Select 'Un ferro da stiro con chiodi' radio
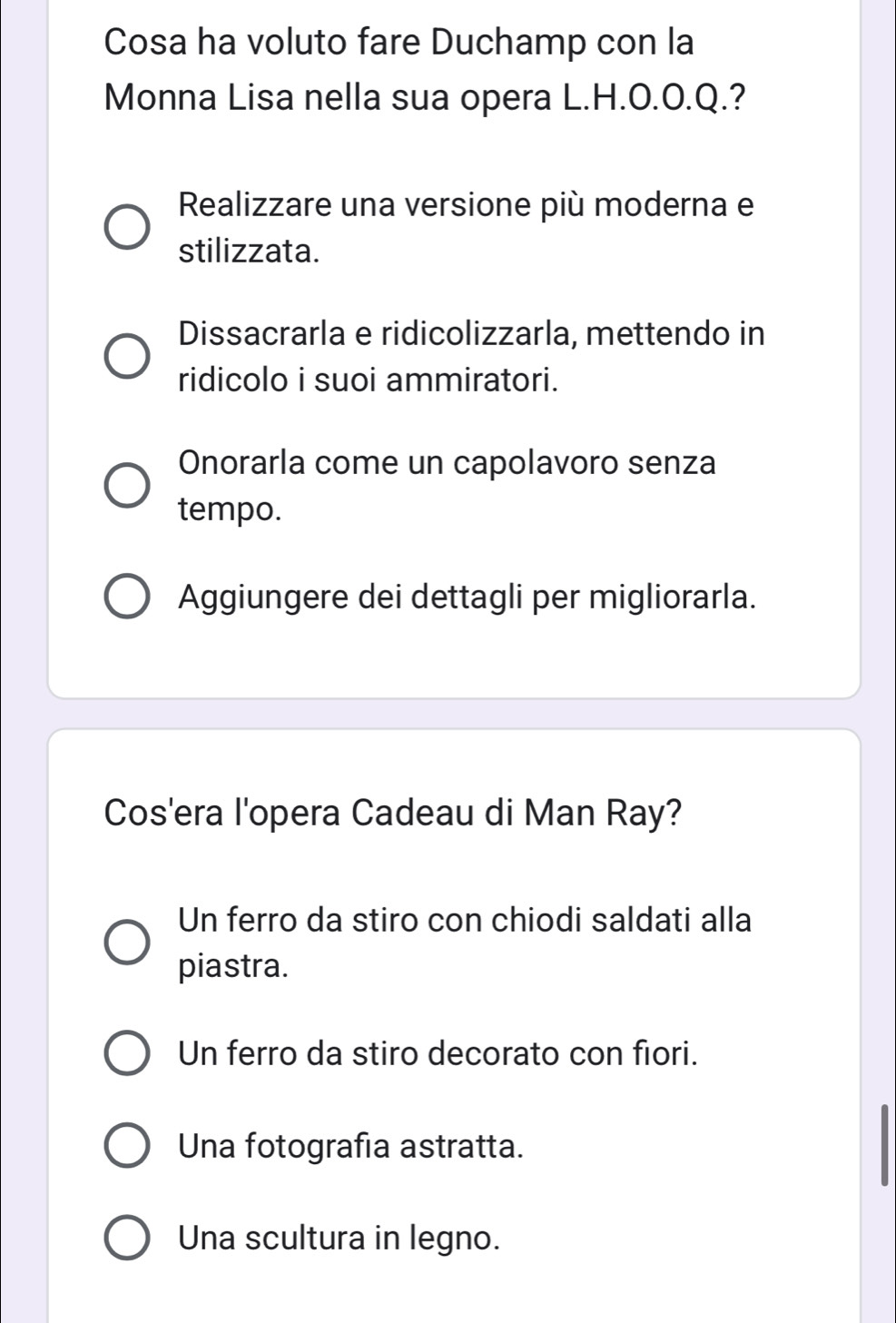The height and width of the screenshot is (1323, 896). (x=127, y=943)
